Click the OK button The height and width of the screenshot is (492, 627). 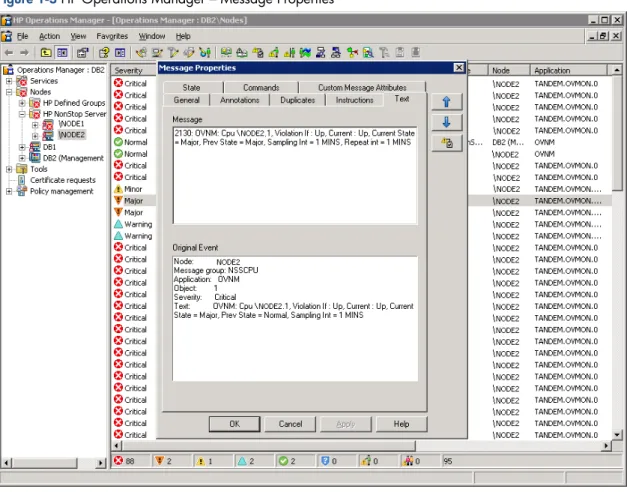click(234, 424)
